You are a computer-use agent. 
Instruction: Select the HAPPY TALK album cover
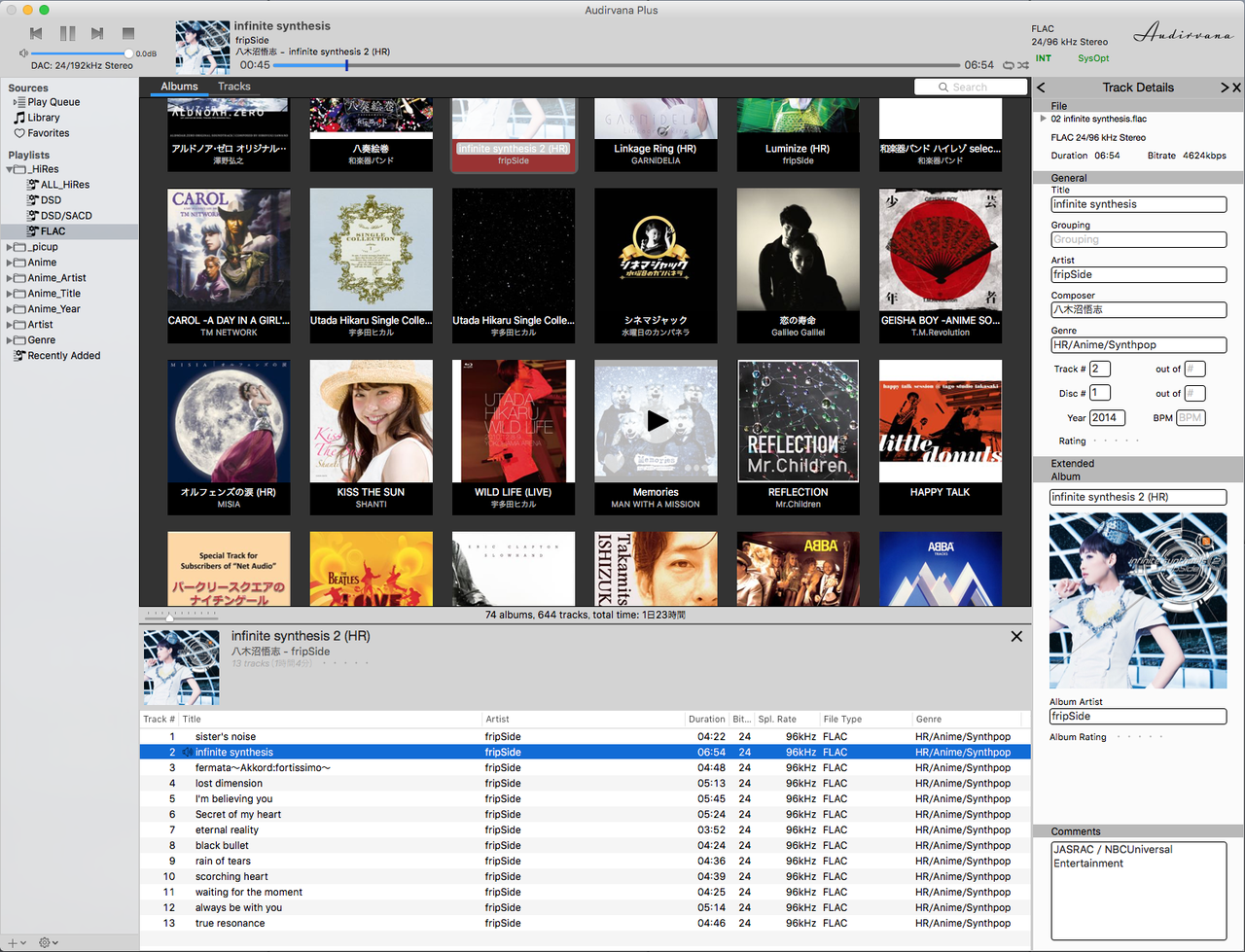[x=941, y=421]
